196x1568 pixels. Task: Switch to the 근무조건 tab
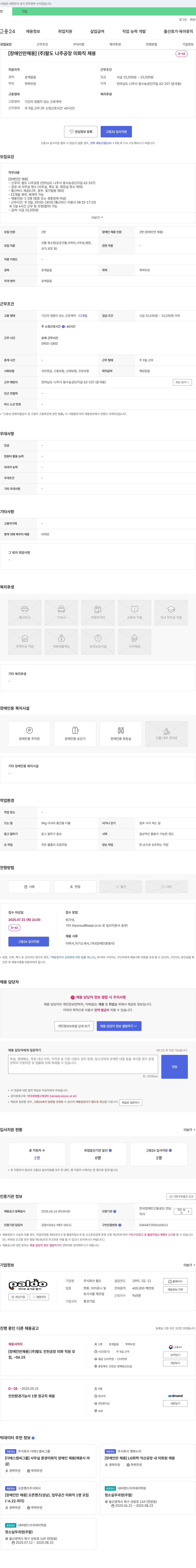click(42, 44)
